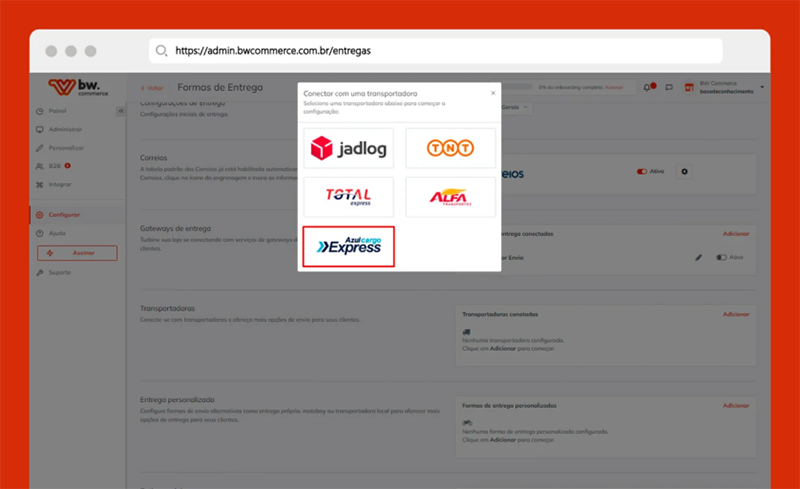
Task: Click the B2B people icon
Action: [39, 166]
